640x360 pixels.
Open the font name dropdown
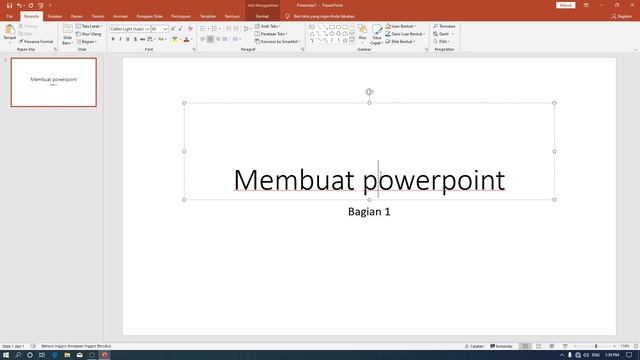(147, 29)
